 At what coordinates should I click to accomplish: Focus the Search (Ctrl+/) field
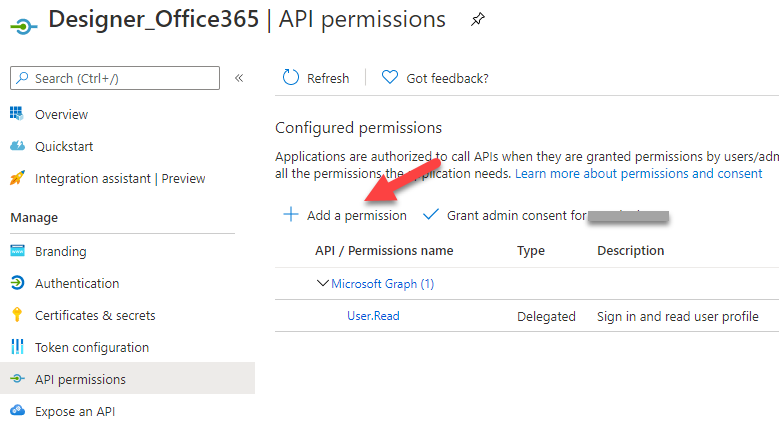(x=115, y=78)
